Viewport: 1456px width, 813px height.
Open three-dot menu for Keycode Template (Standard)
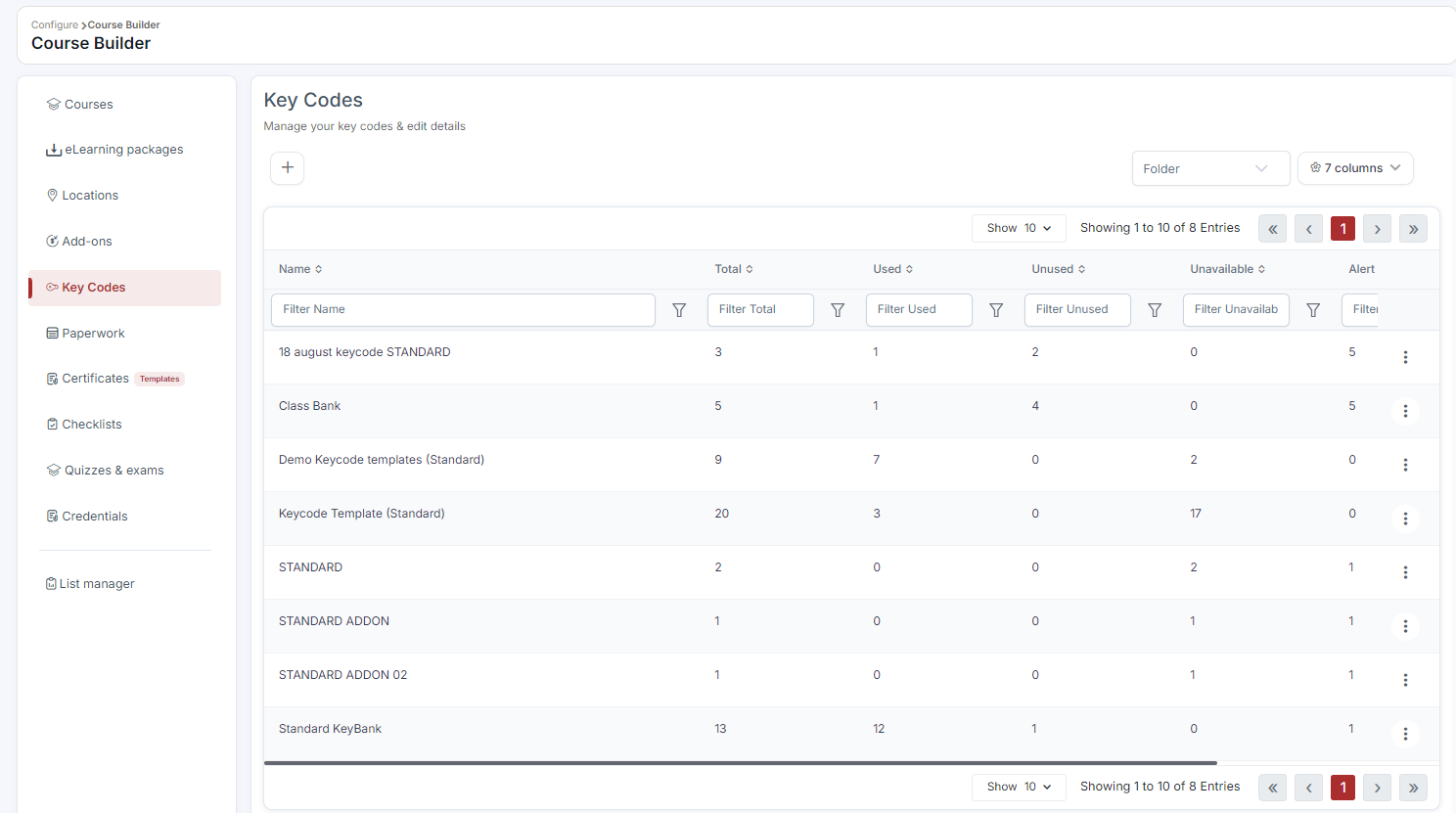1405,519
